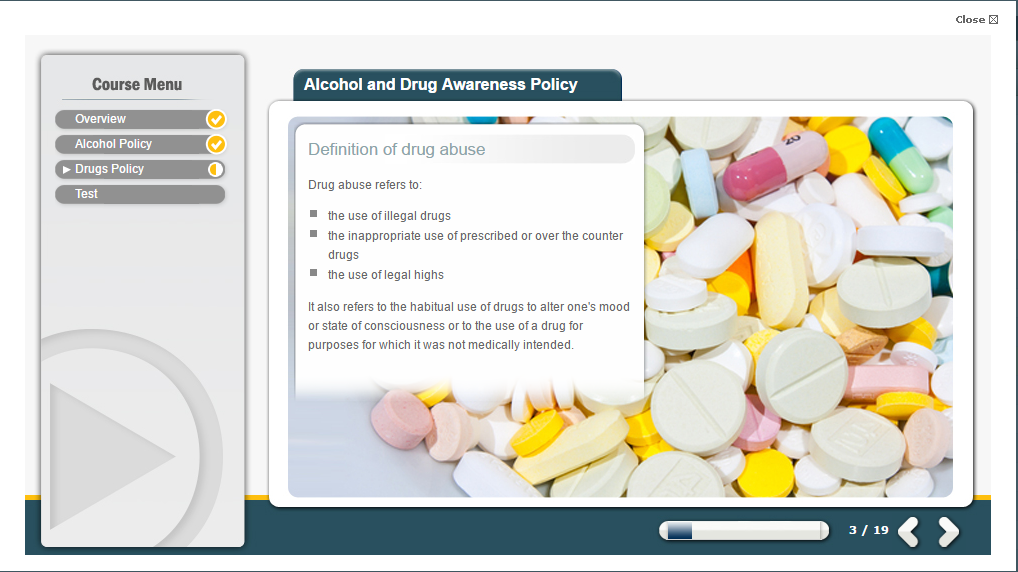Click the Course Menu title
1018x572 pixels.
coord(137,84)
